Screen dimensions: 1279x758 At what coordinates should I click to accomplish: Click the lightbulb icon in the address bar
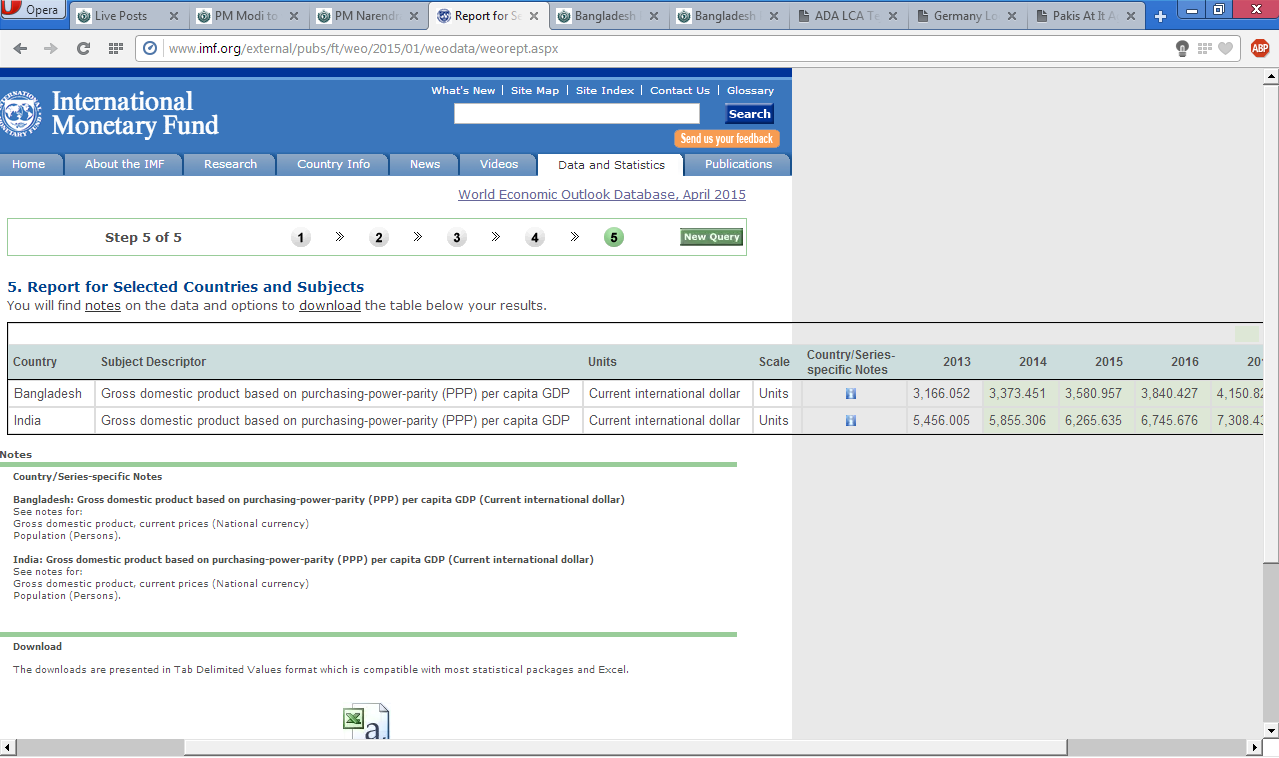tap(1182, 49)
